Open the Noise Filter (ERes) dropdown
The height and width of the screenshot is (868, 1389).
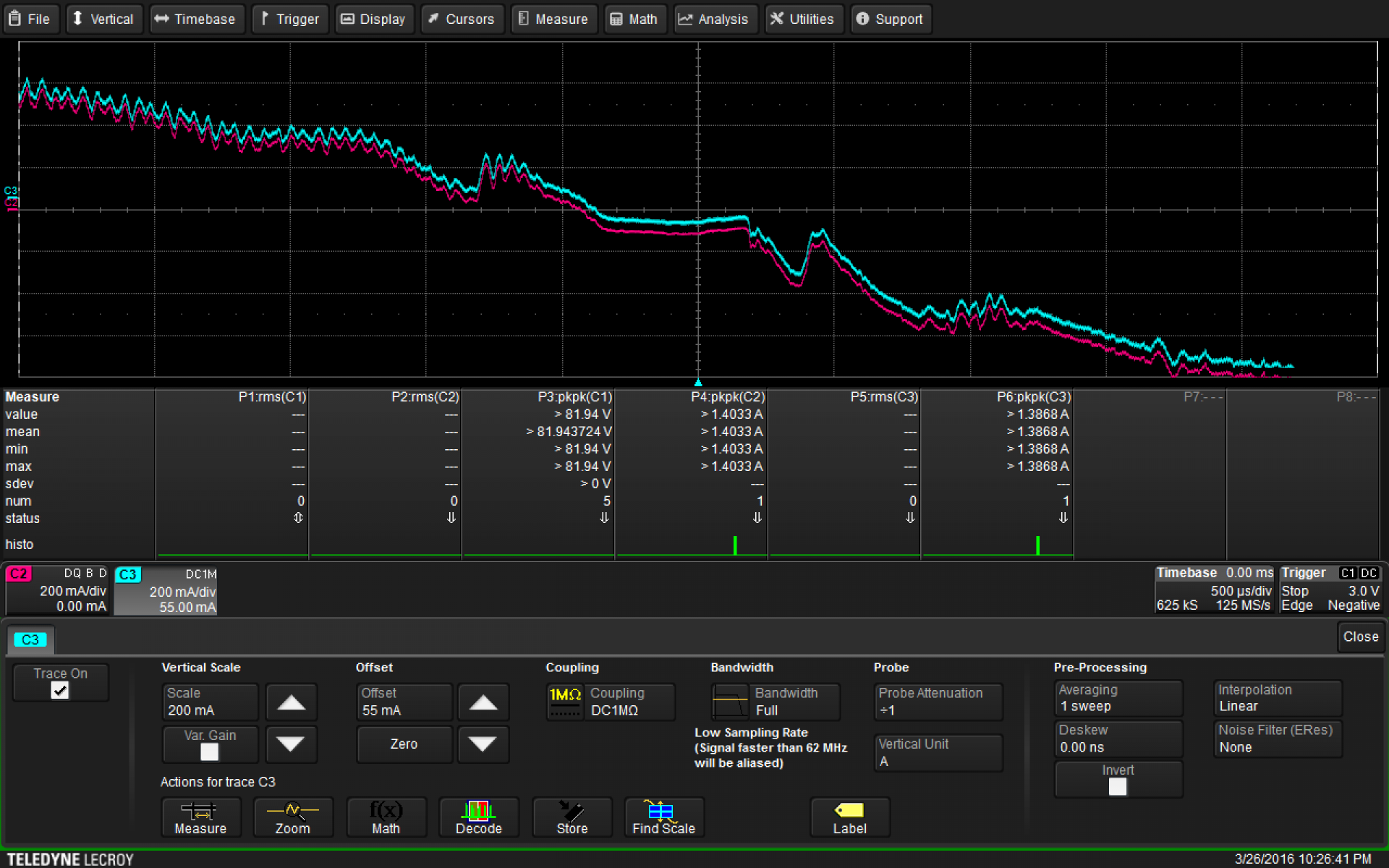tap(1277, 739)
